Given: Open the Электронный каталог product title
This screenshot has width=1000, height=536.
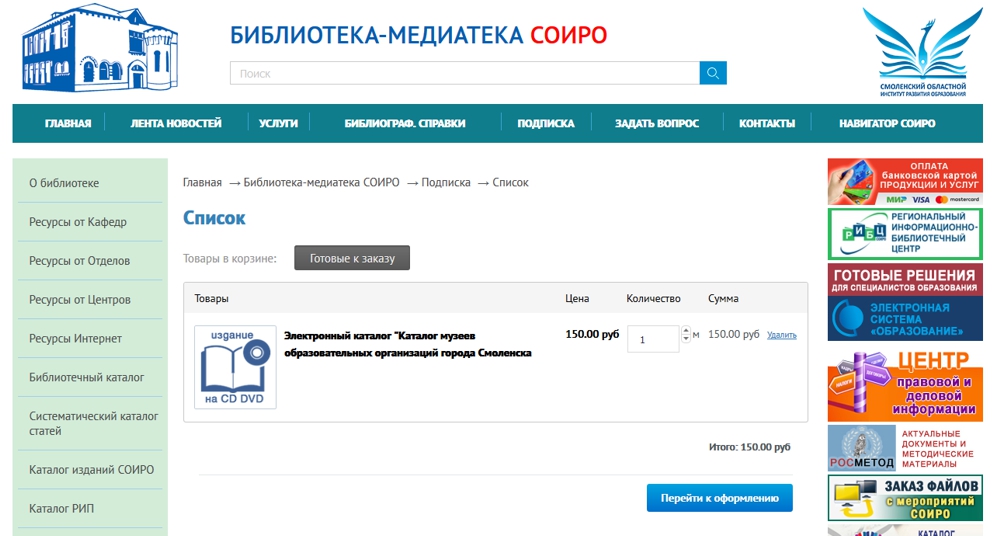Looking at the screenshot, I should [x=408, y=344].
